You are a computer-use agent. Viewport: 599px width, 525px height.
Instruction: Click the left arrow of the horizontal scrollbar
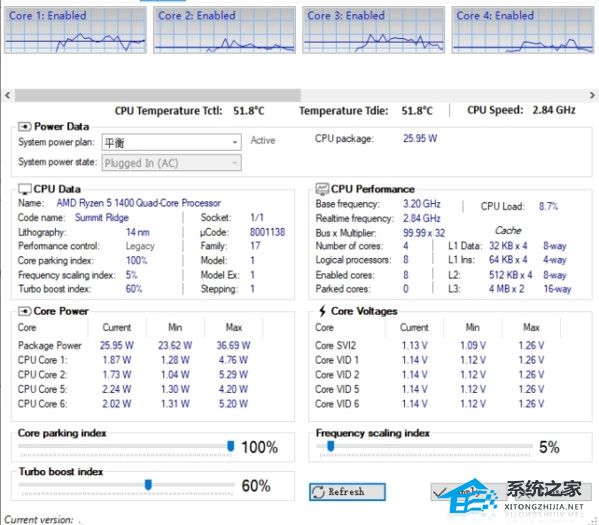click(x=8, y=95)
